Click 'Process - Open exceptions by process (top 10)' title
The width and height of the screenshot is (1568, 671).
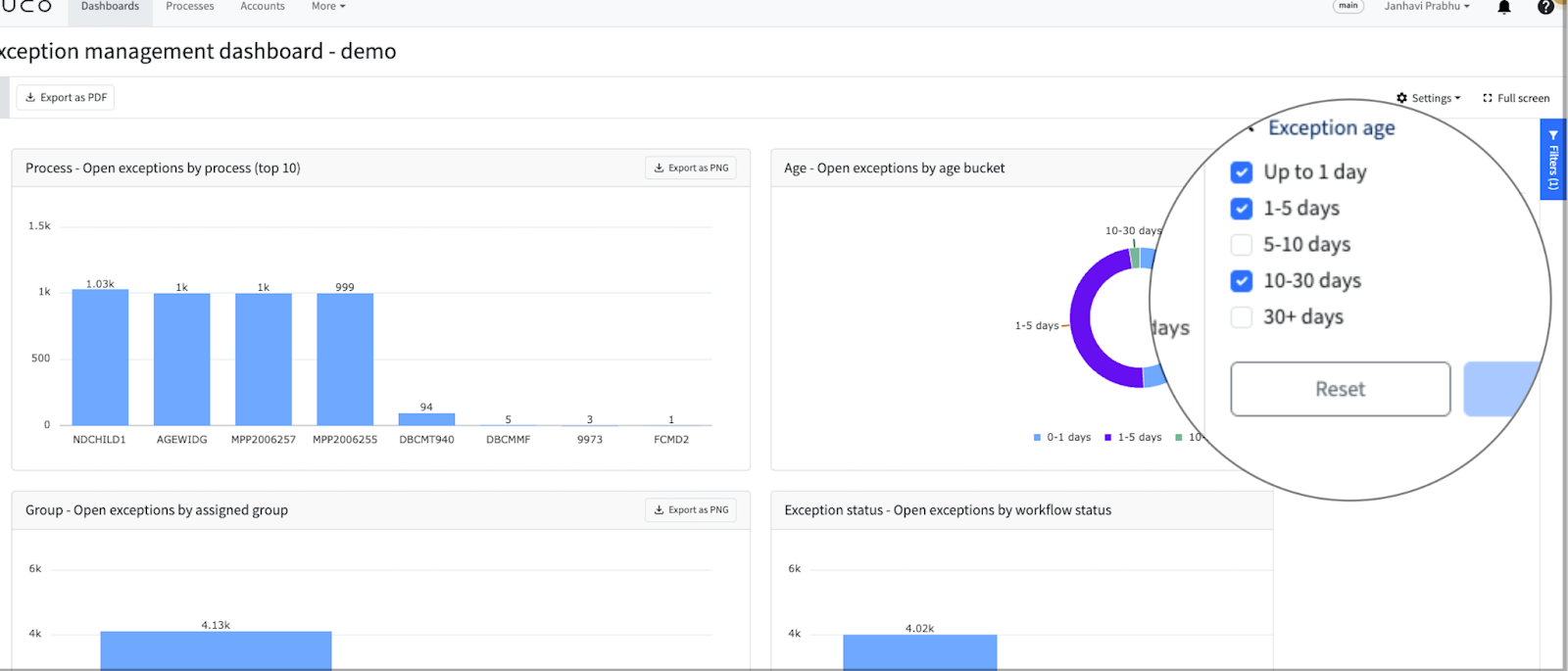click(163, 168)
